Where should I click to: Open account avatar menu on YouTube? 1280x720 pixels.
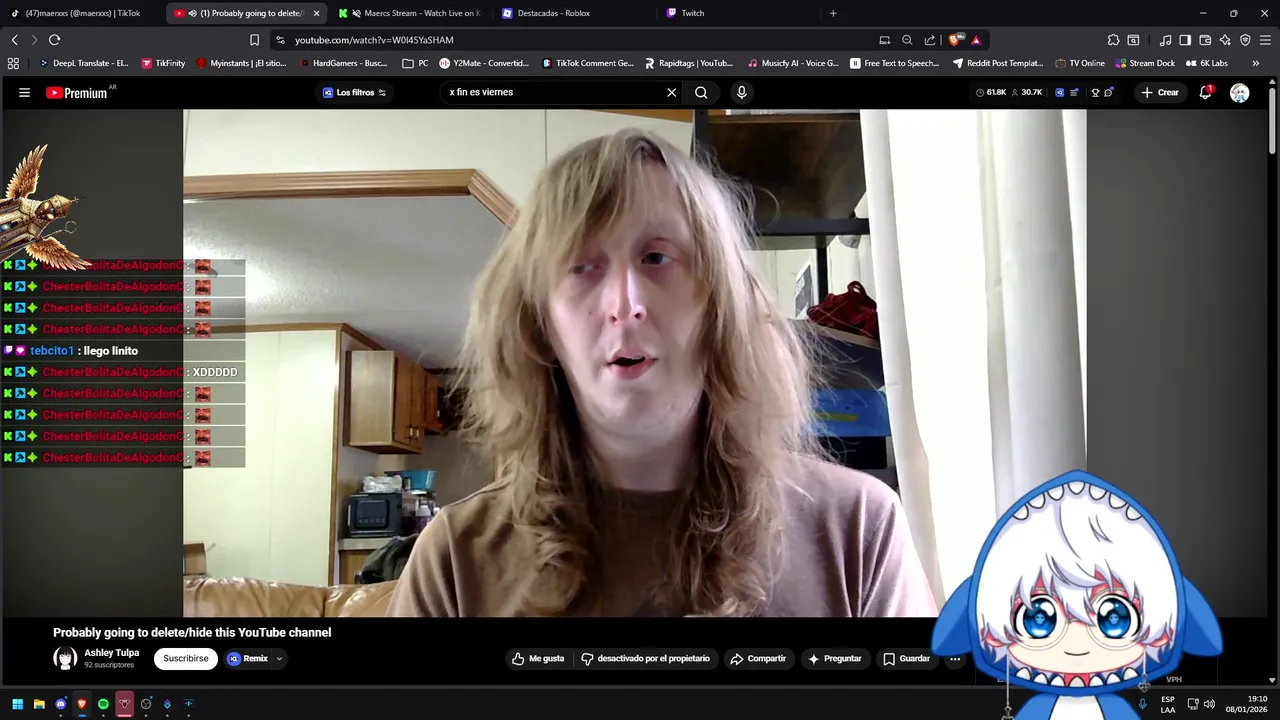(x=1239, y=93)
